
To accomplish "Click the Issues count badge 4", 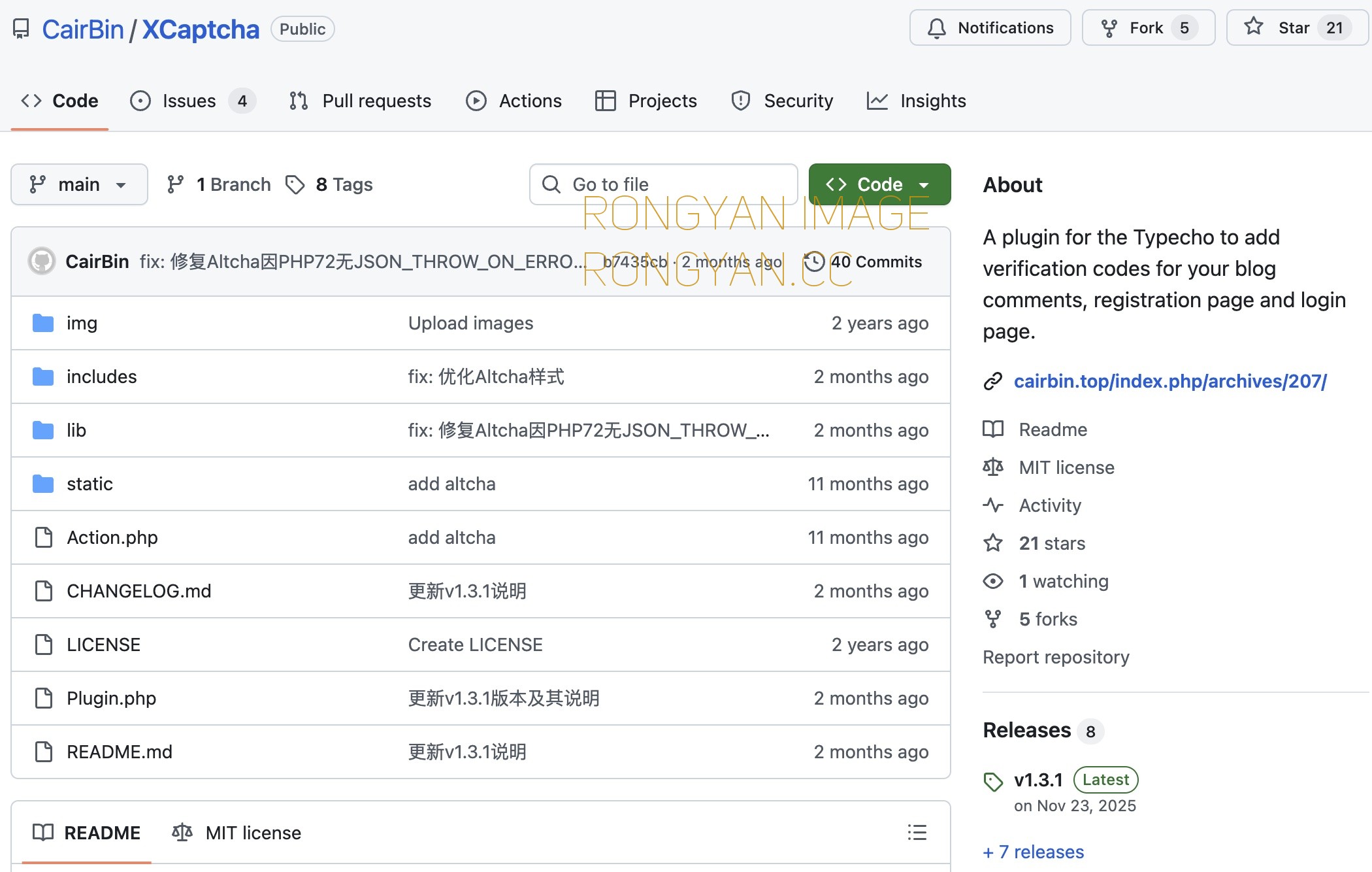I will click(242, 101).
